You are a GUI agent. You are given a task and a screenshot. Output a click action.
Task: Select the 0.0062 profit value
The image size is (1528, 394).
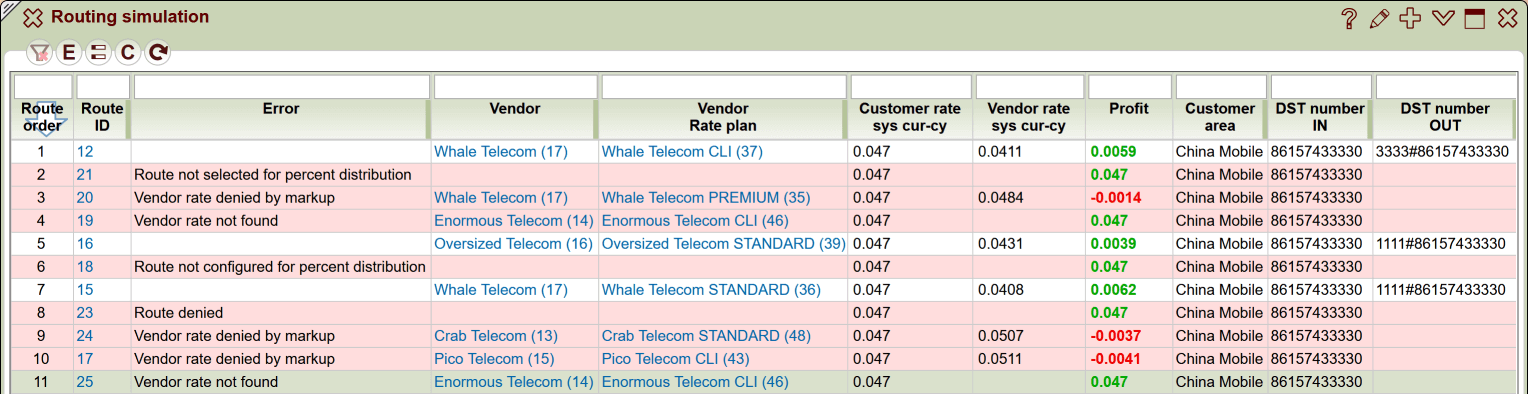(x=1113, y=289)
